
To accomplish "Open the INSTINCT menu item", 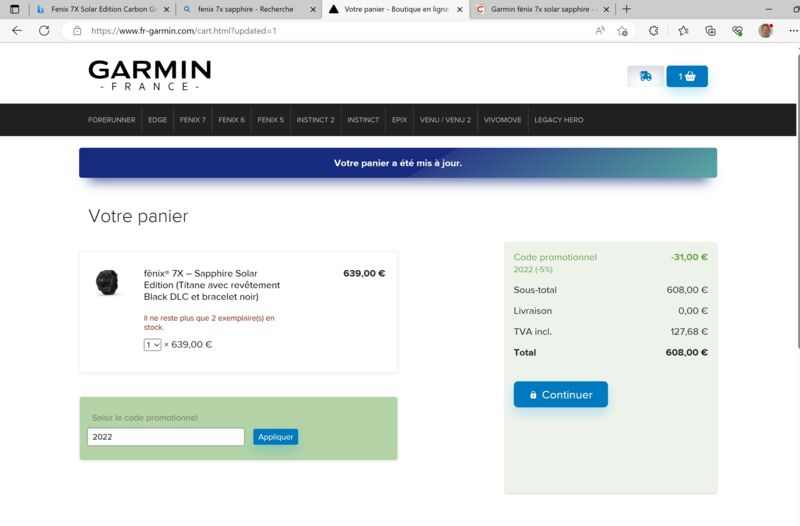I will [363, 120].
